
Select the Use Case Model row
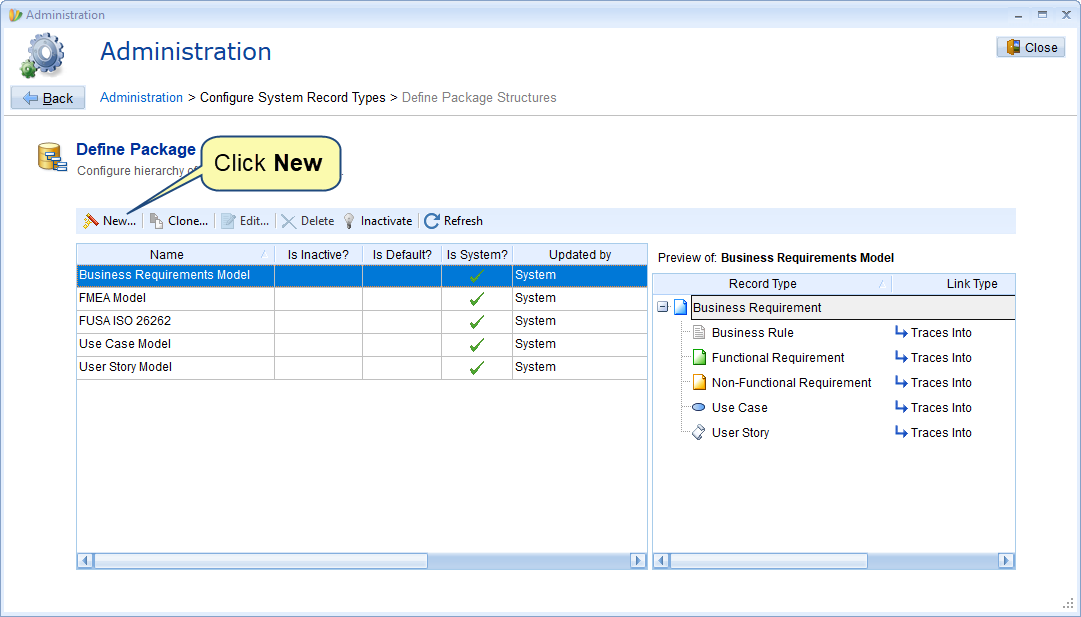pyautogui.click(x=362, y=344)
